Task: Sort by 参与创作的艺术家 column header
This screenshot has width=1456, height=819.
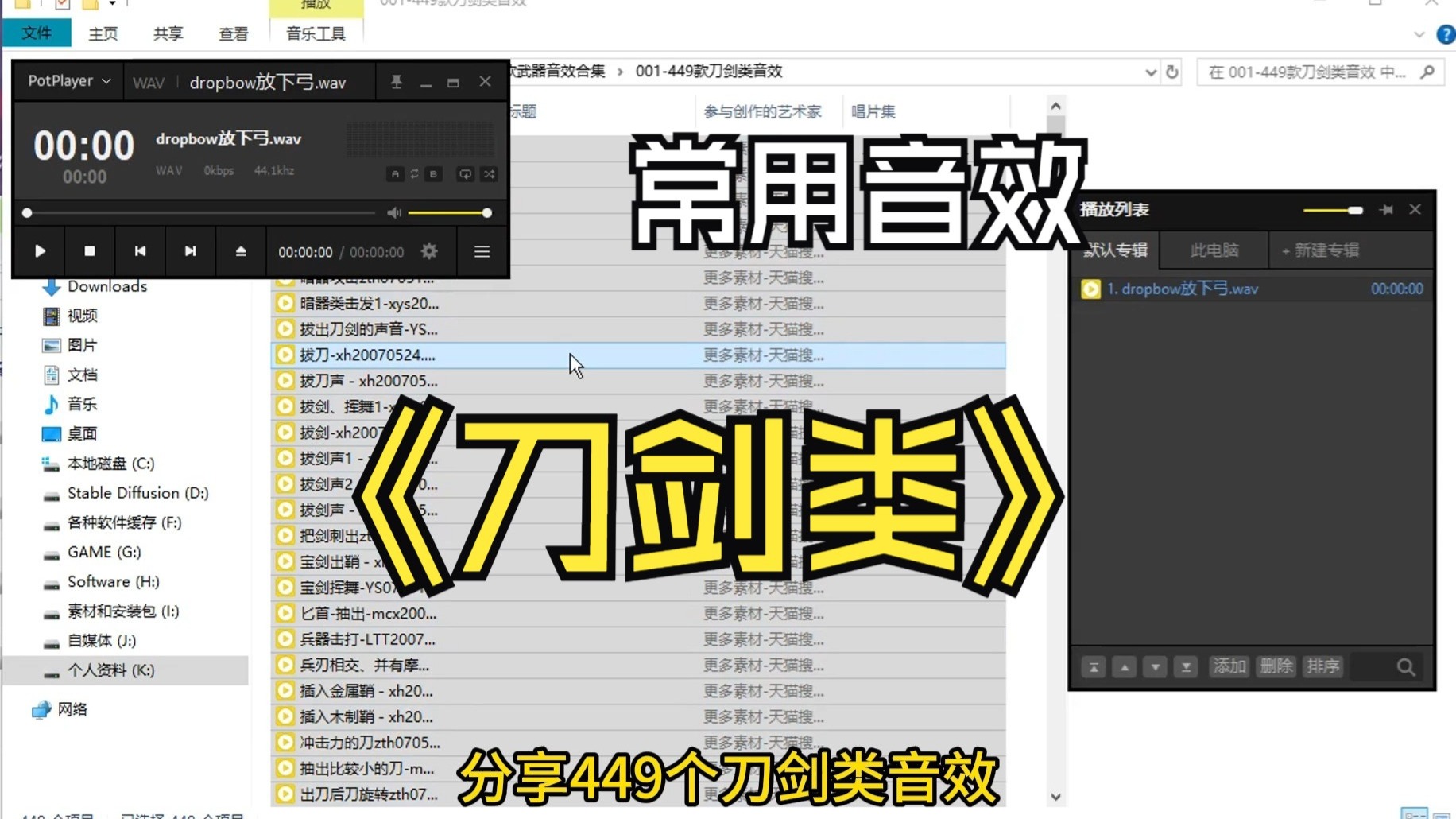Action: (x=763, y=111)
